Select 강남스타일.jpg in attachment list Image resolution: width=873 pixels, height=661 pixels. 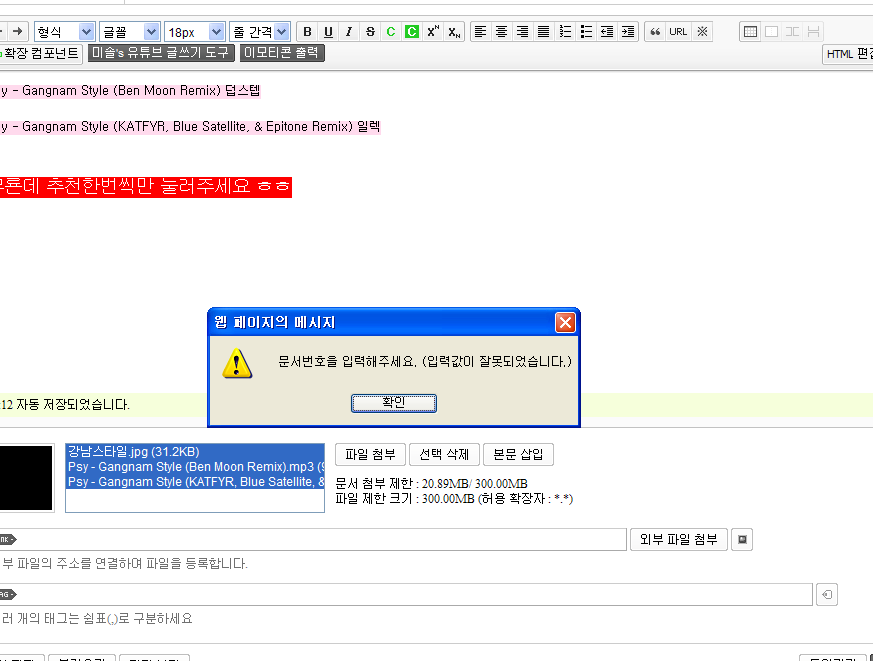pos(195,452)
